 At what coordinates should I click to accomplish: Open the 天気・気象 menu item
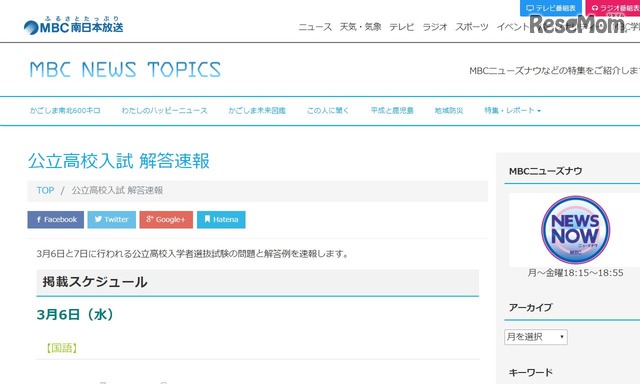click(x=360, y=27)
